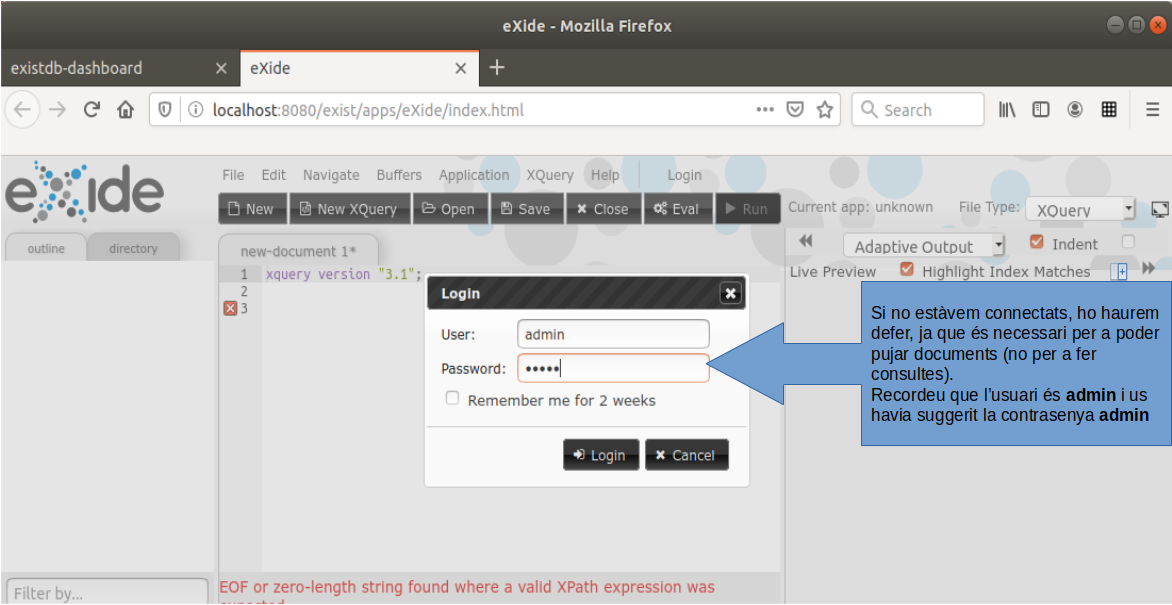Open the File menu
Screen dimensions: 1172x605
click(233, 175)
